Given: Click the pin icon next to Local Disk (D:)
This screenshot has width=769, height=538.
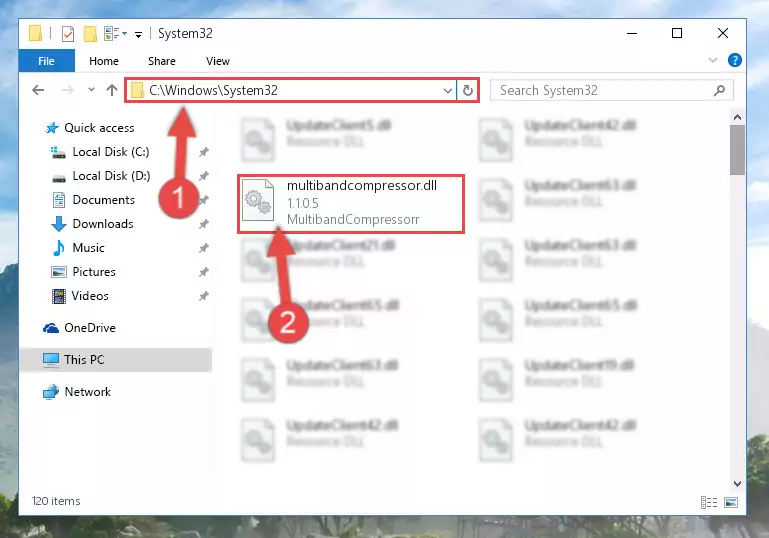Looking at the screenshot, I should click(204, 176).
